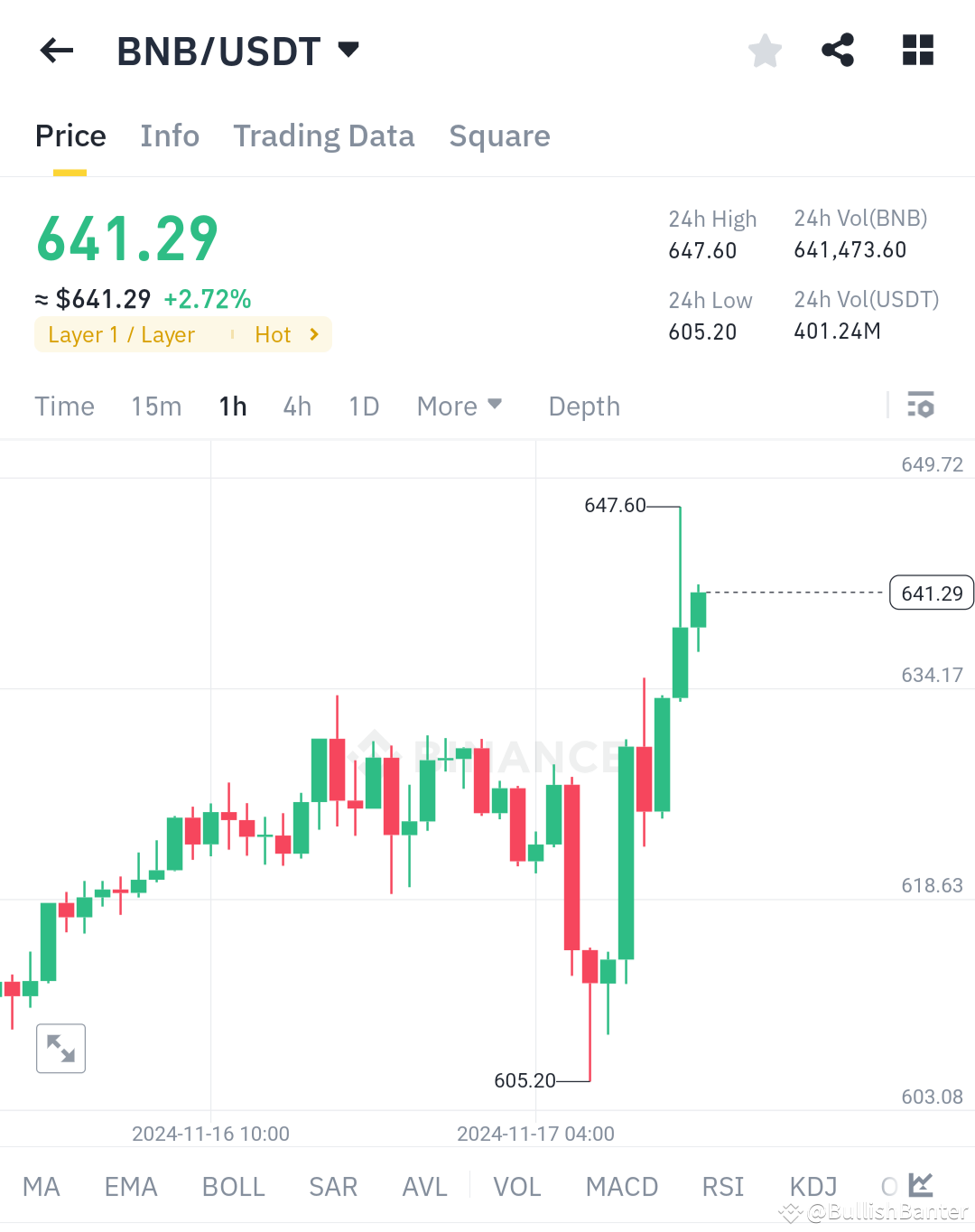Viewport: 975px width, 1232px height.
Task: Select the SAR indicator
Action: pyautogui.click(x=332, y=1186)
